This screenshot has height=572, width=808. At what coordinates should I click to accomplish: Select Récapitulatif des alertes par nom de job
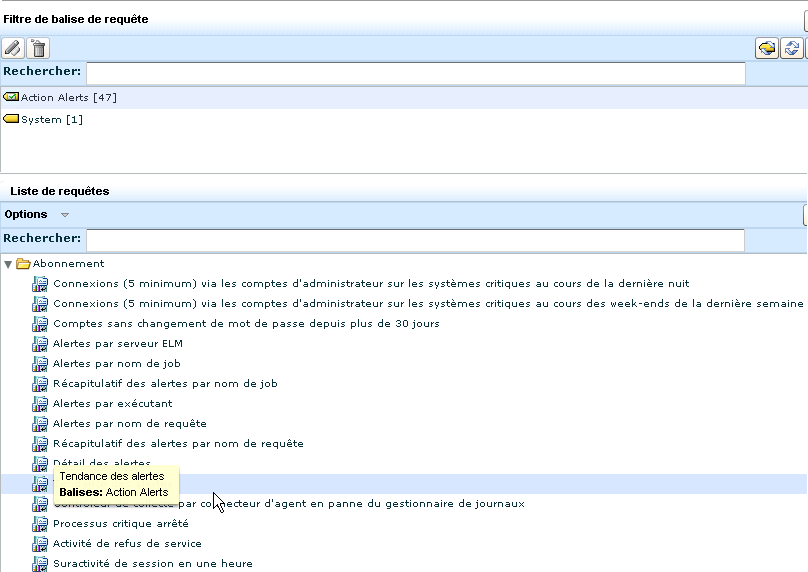165,383
